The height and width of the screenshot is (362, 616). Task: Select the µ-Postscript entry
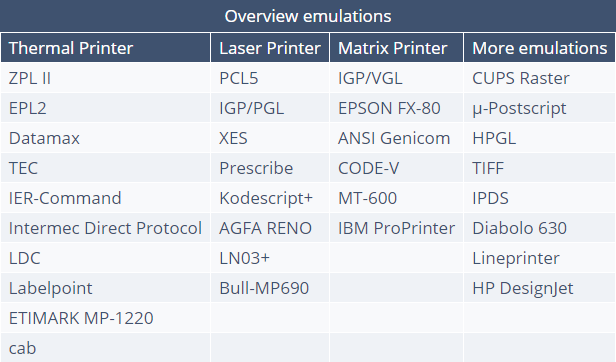[519, 108]
